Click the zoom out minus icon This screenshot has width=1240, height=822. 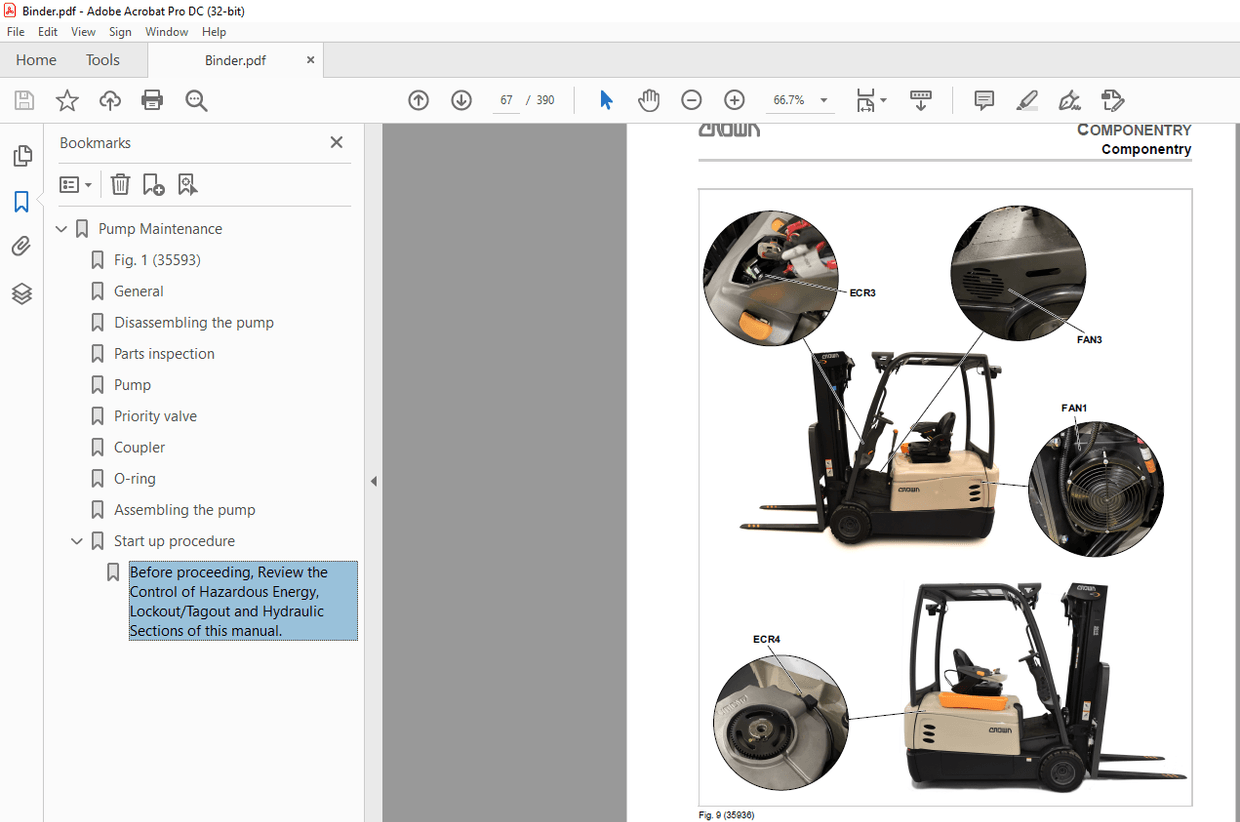click(691, 100)
